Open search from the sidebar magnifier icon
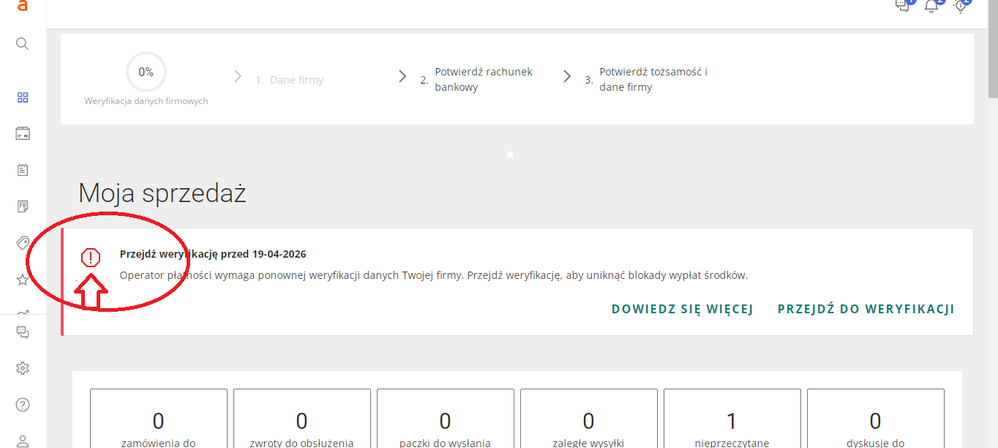Viewport: 998px width, 448px height. [x=22, y=44]
